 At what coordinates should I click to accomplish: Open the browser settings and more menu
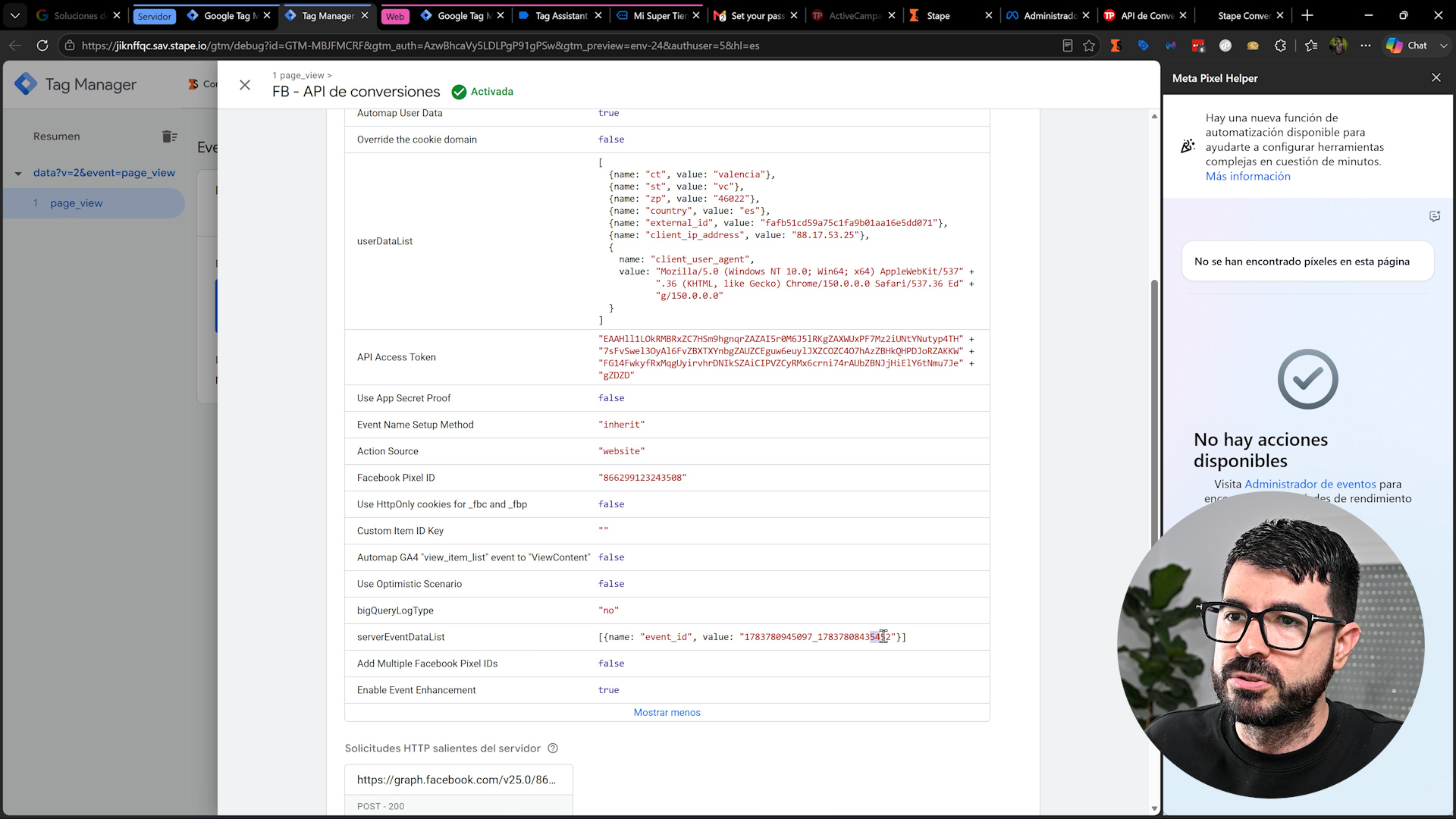[1366, 45]
